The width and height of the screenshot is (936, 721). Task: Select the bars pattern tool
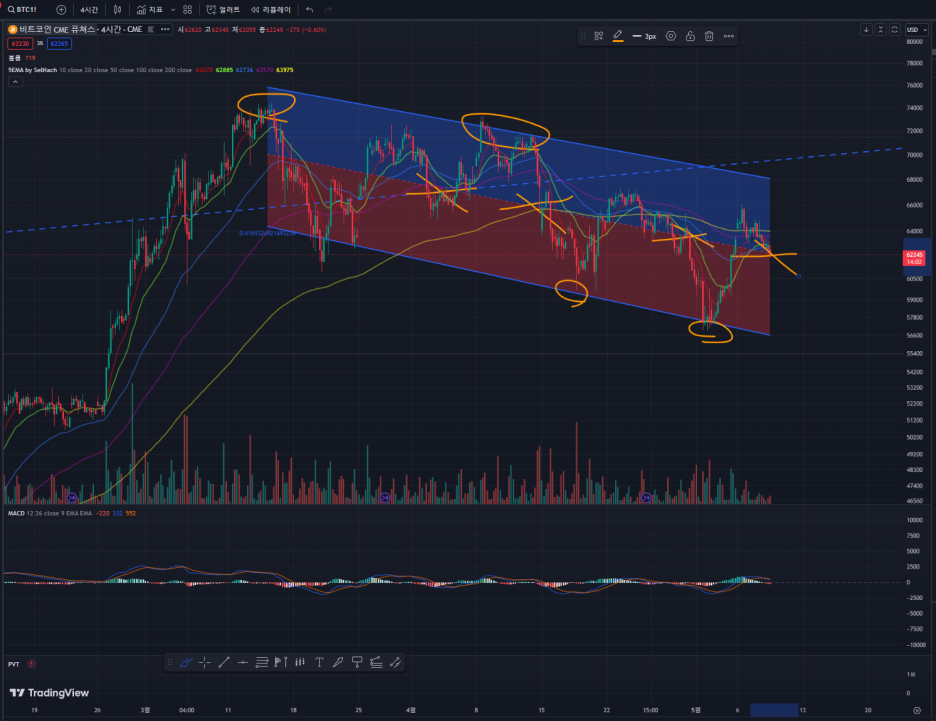[300, 662]
